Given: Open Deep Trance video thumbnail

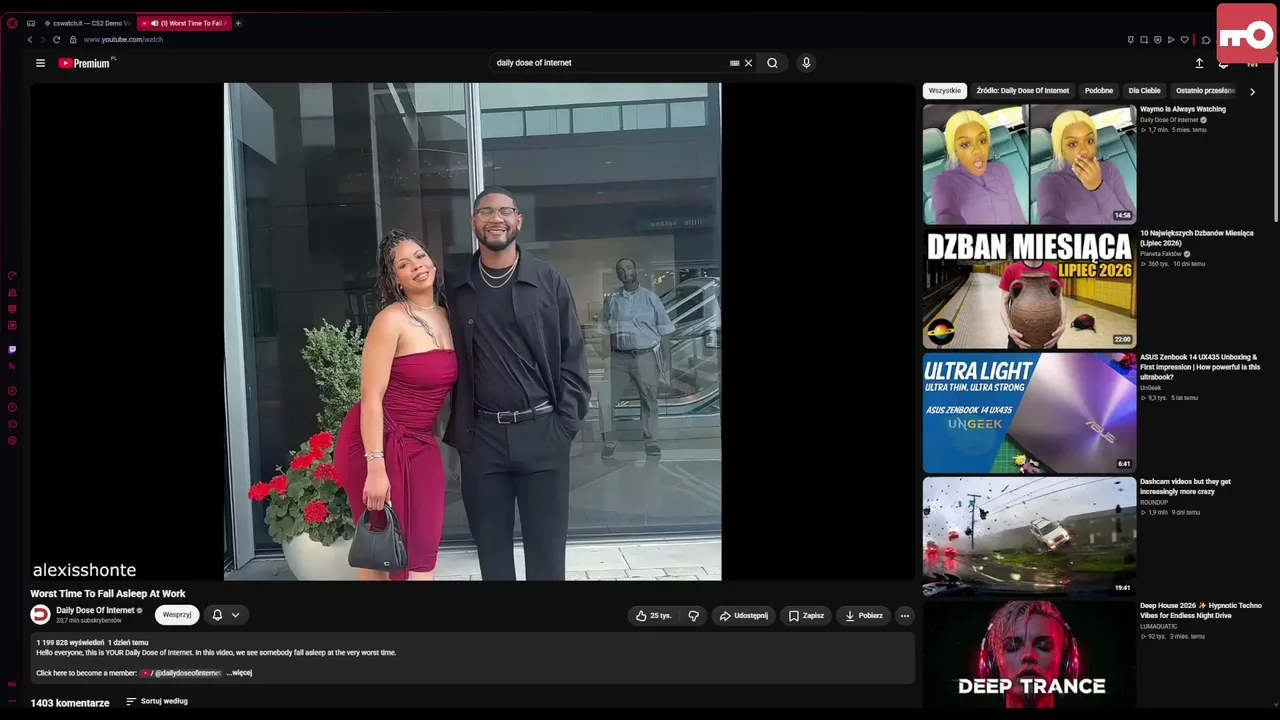Looking at the screenshot, I should pyautogui.click(x=1029, y=654).
